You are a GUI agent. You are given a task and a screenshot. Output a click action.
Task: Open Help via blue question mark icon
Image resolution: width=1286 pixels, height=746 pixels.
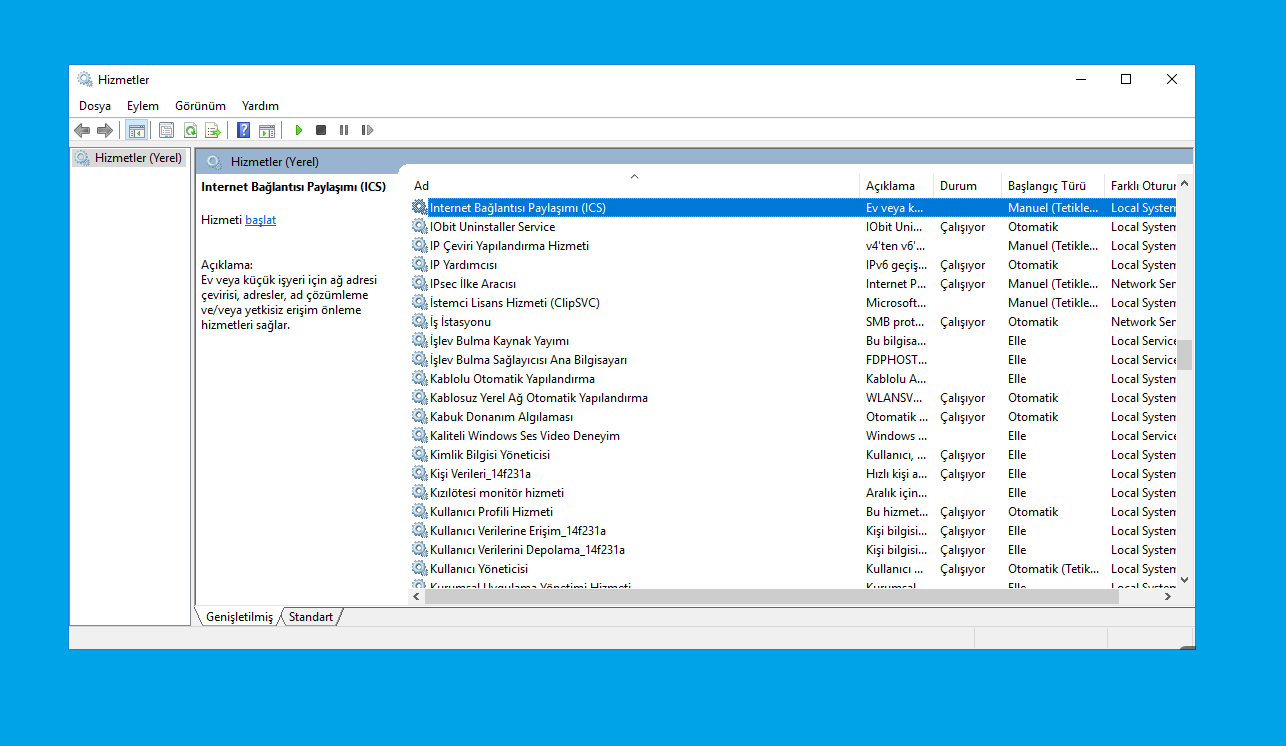click(243, 130)
